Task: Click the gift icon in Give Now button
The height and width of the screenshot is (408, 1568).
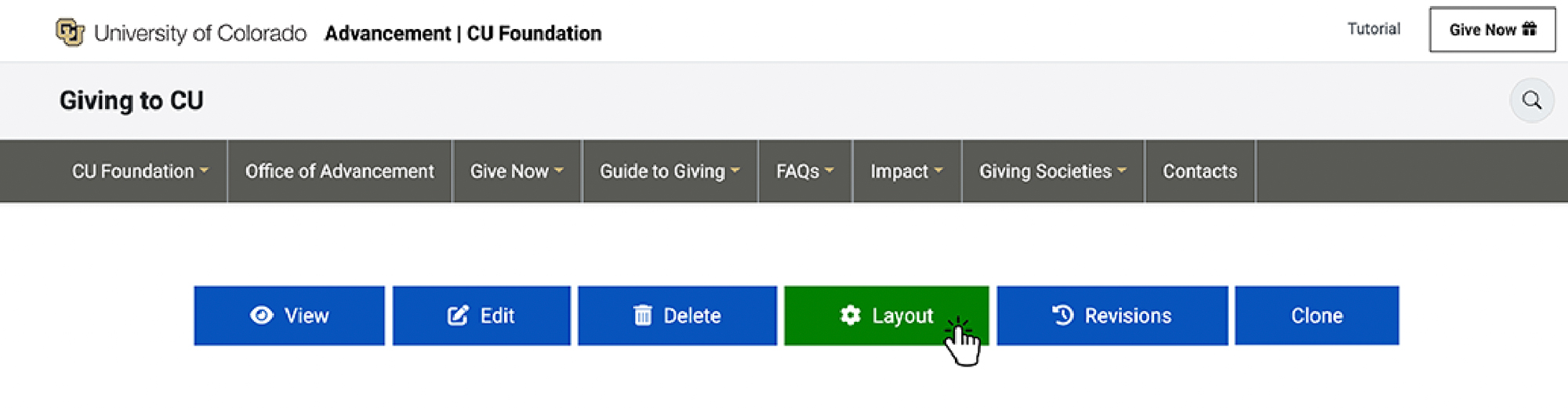Action: (1529, 30)
